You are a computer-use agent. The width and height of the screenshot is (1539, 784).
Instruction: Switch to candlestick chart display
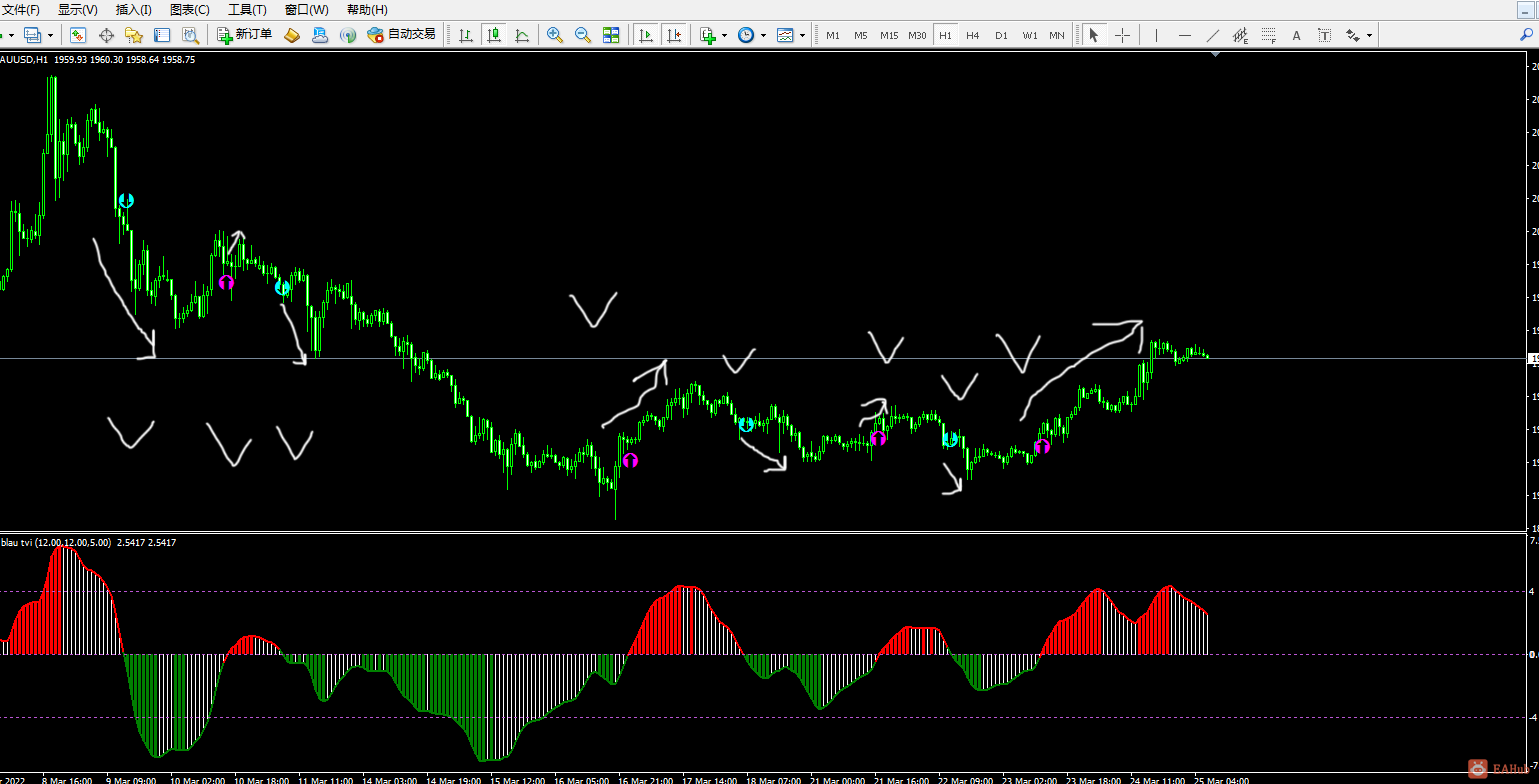click(x=494, y=35)
